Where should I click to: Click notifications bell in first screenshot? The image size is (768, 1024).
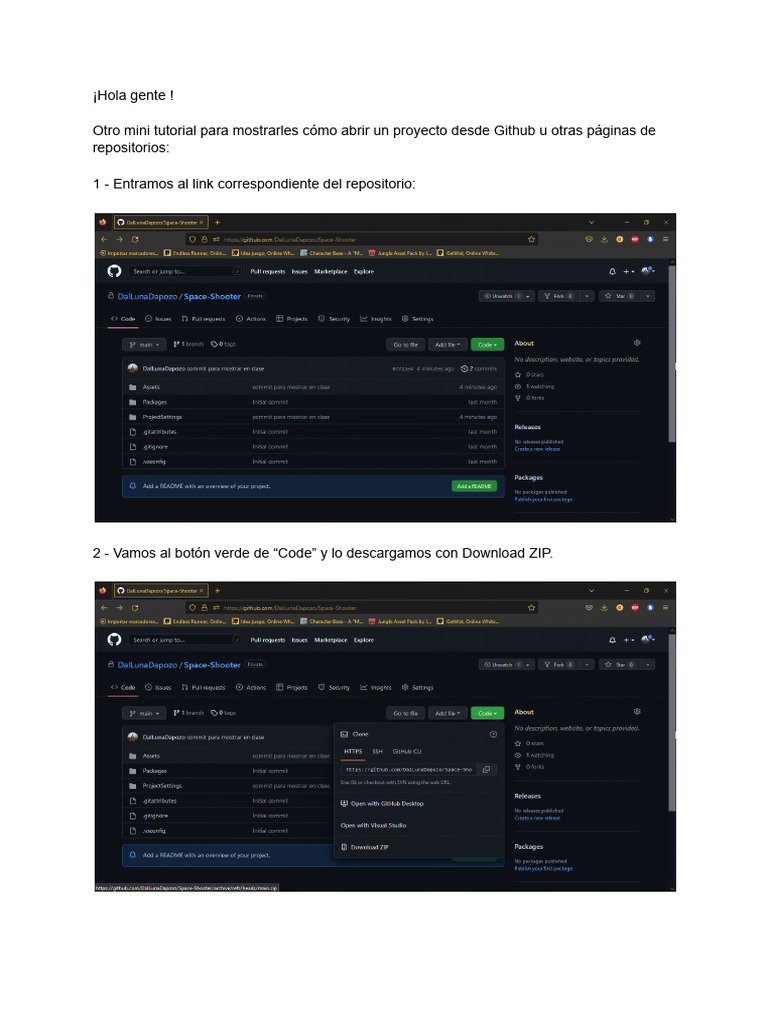pyautogui.click(x=612, y=271)
